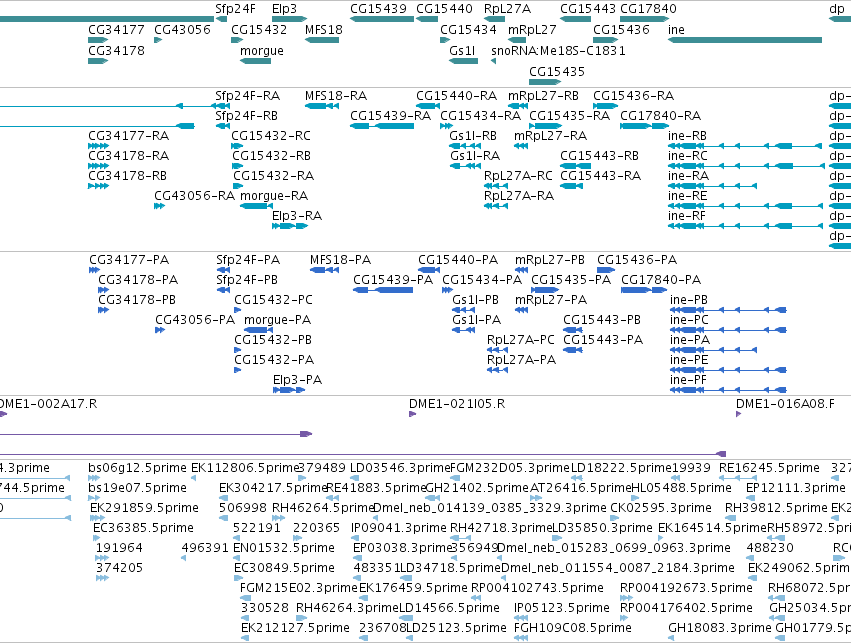
Task: Select the MFS18-PA protein label
Action: click(x=340, y=260)
